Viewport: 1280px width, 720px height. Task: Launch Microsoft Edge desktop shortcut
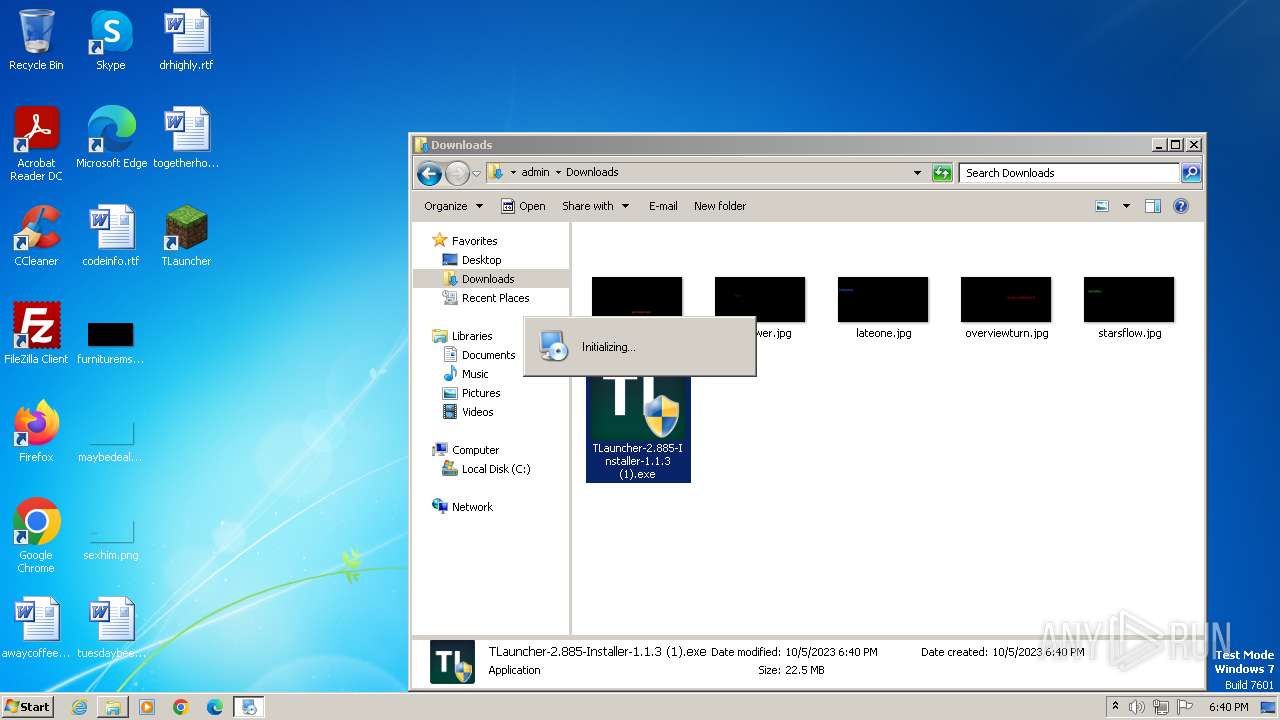pos(111,138)
